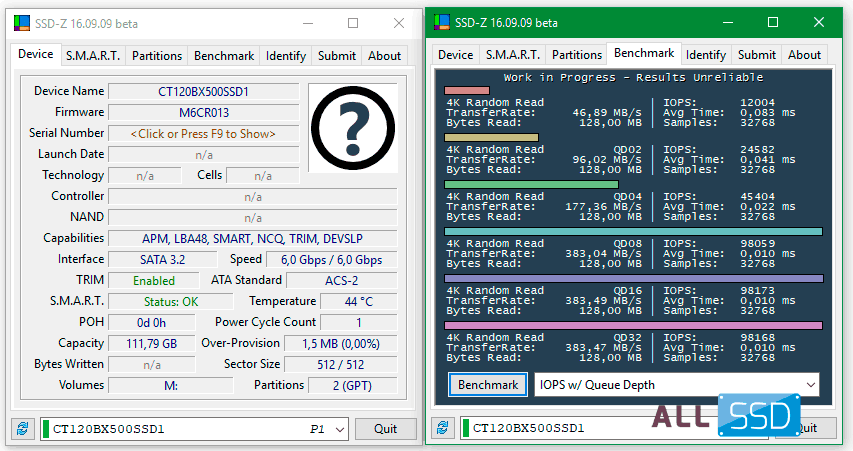This screenshot has height=451, width=853.
Task: Select the Benchmark tab in left window
Action: (224, 56)
